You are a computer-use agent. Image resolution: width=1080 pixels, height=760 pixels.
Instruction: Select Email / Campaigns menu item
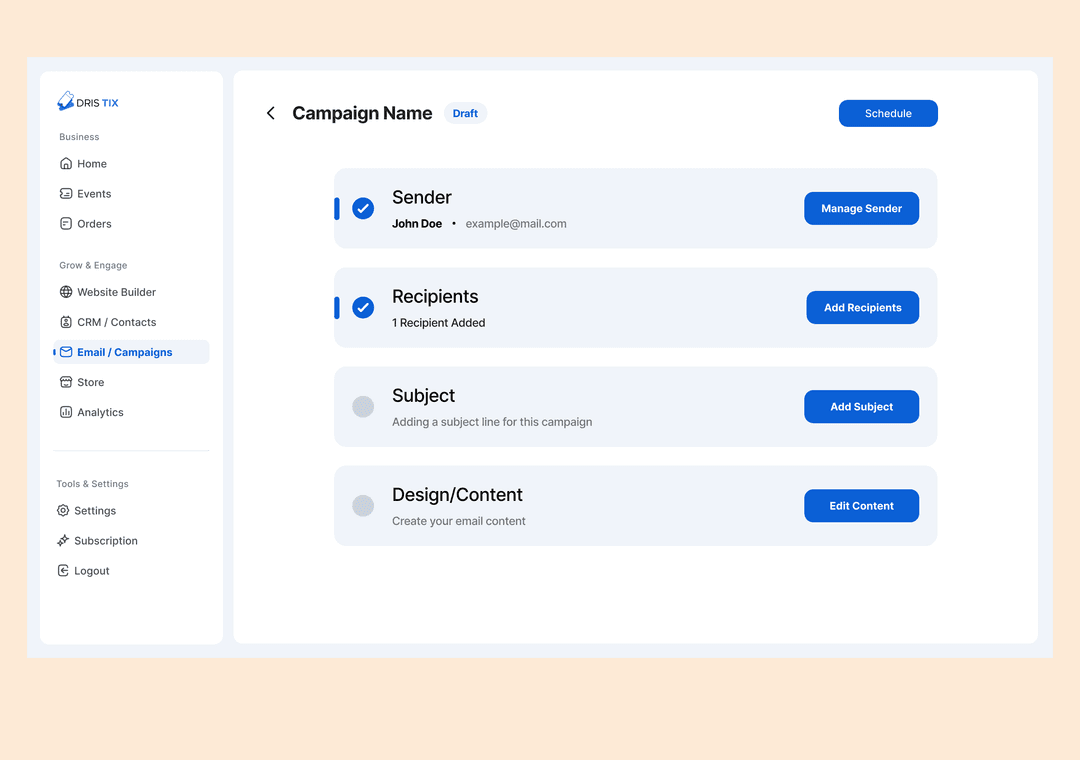point(131,352)
